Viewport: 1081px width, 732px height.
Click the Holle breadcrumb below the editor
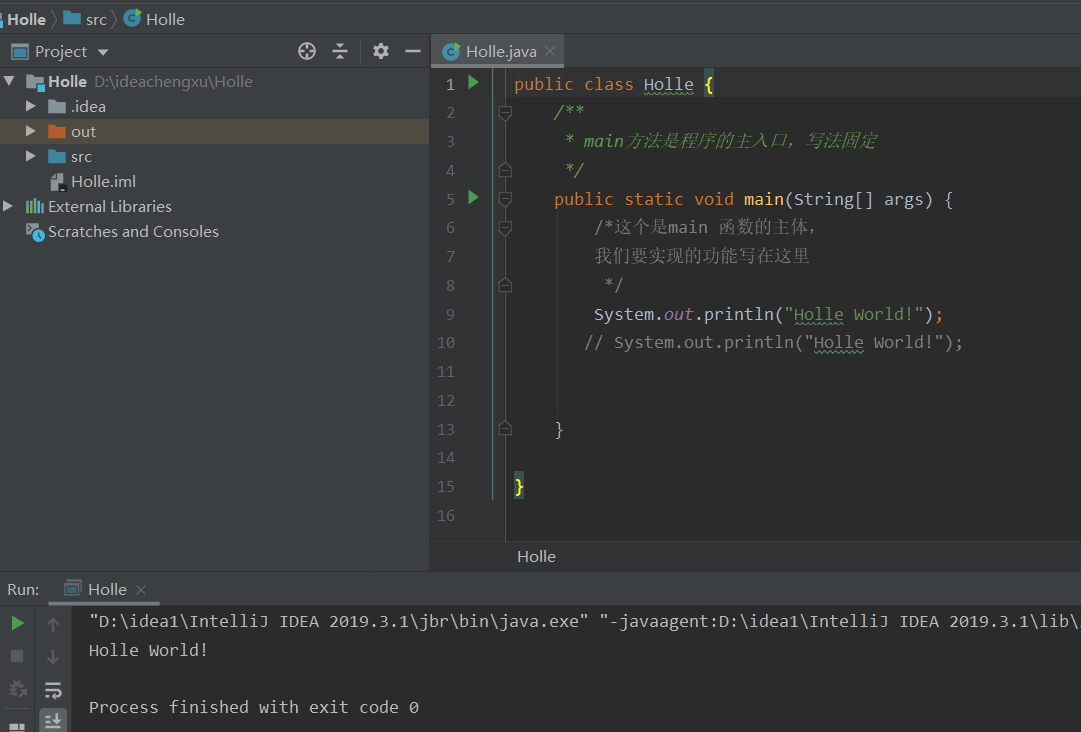536,557
